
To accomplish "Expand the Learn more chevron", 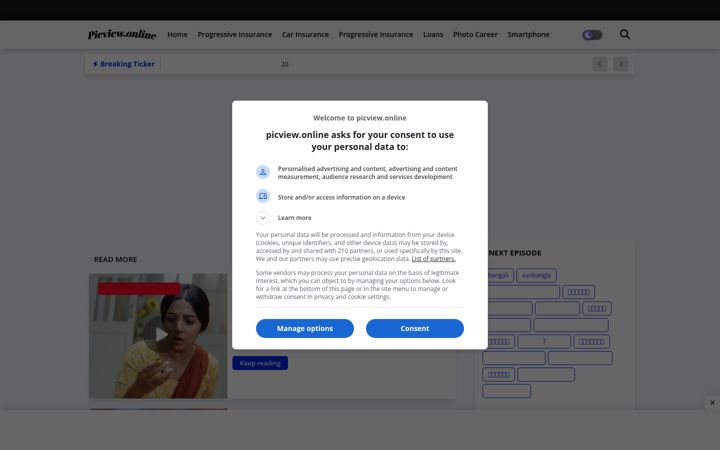I will [x=263, y=218].
